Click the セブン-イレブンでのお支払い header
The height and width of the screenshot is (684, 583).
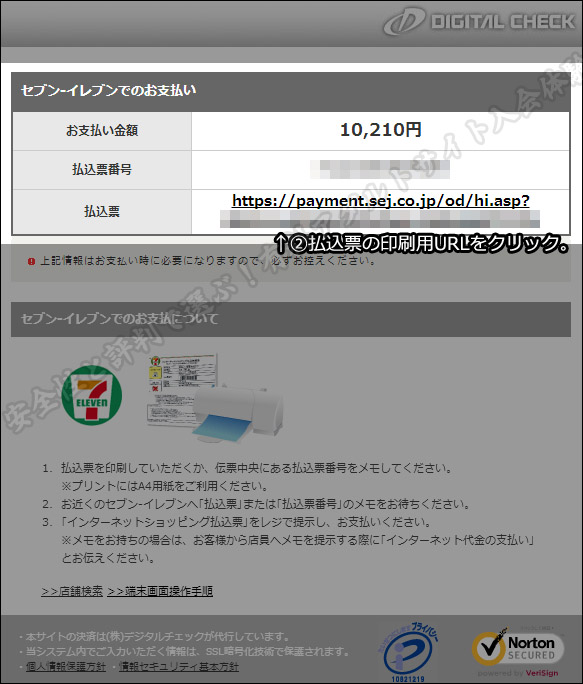click(291, 91)
